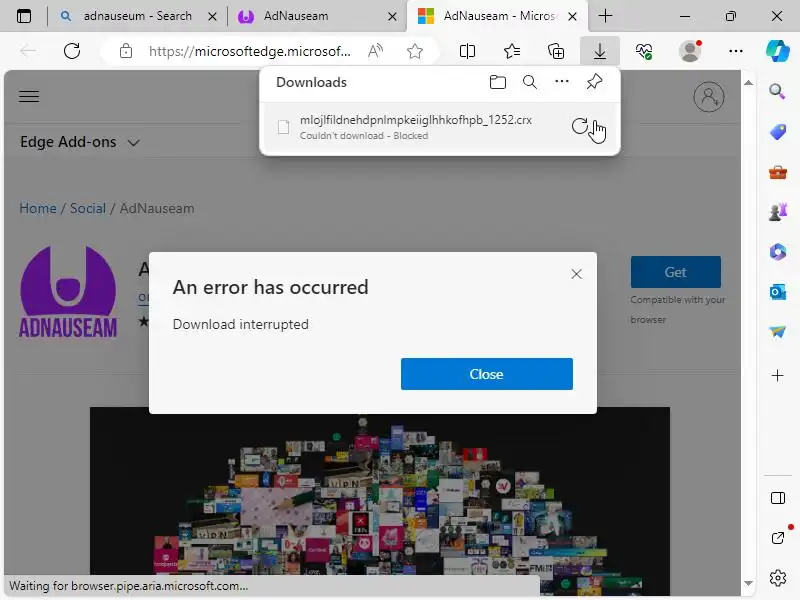Click the crx file name in Downloads
800x600 pixels.
coord(415,120)
